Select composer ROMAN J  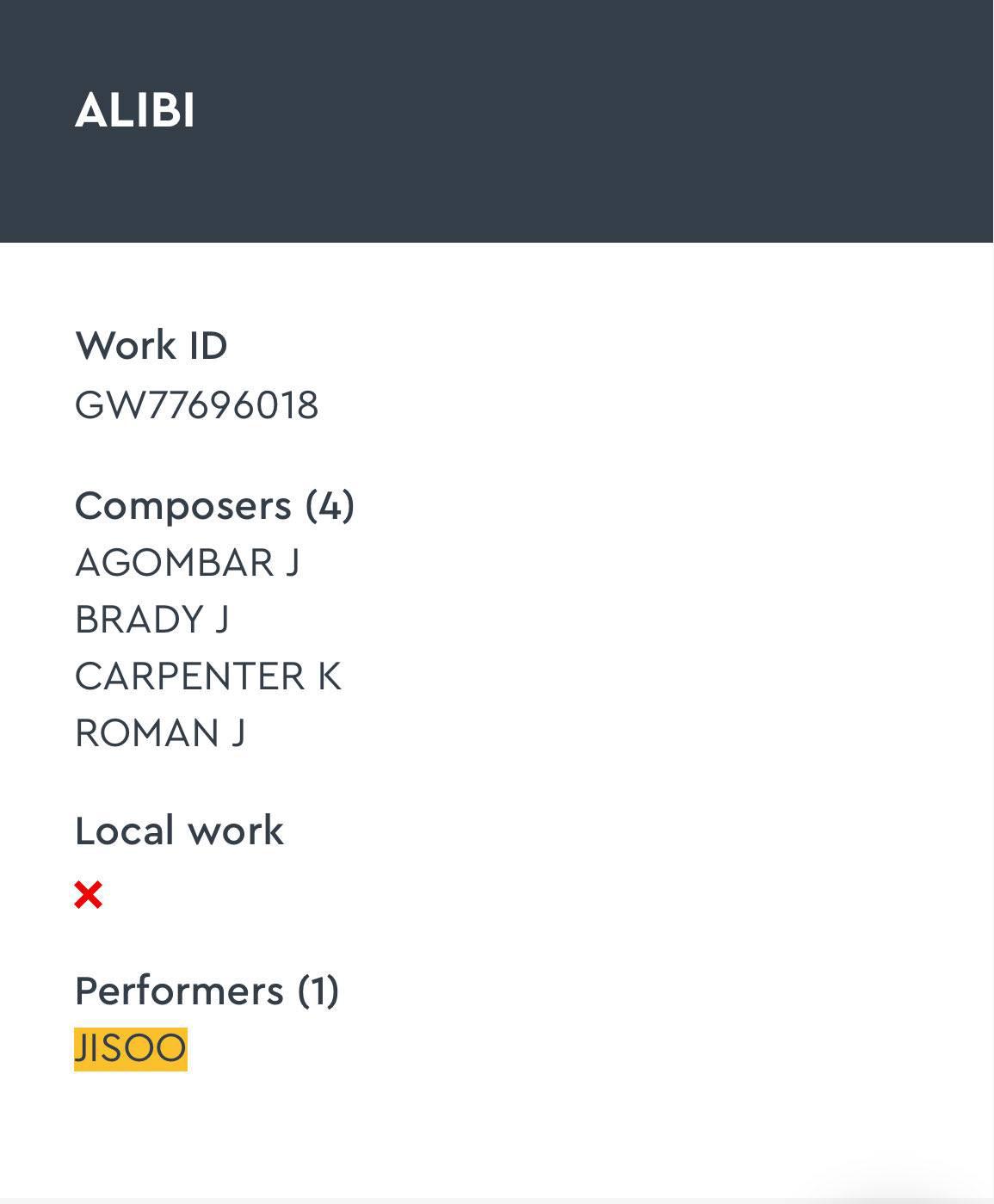(x=160, y=733)
